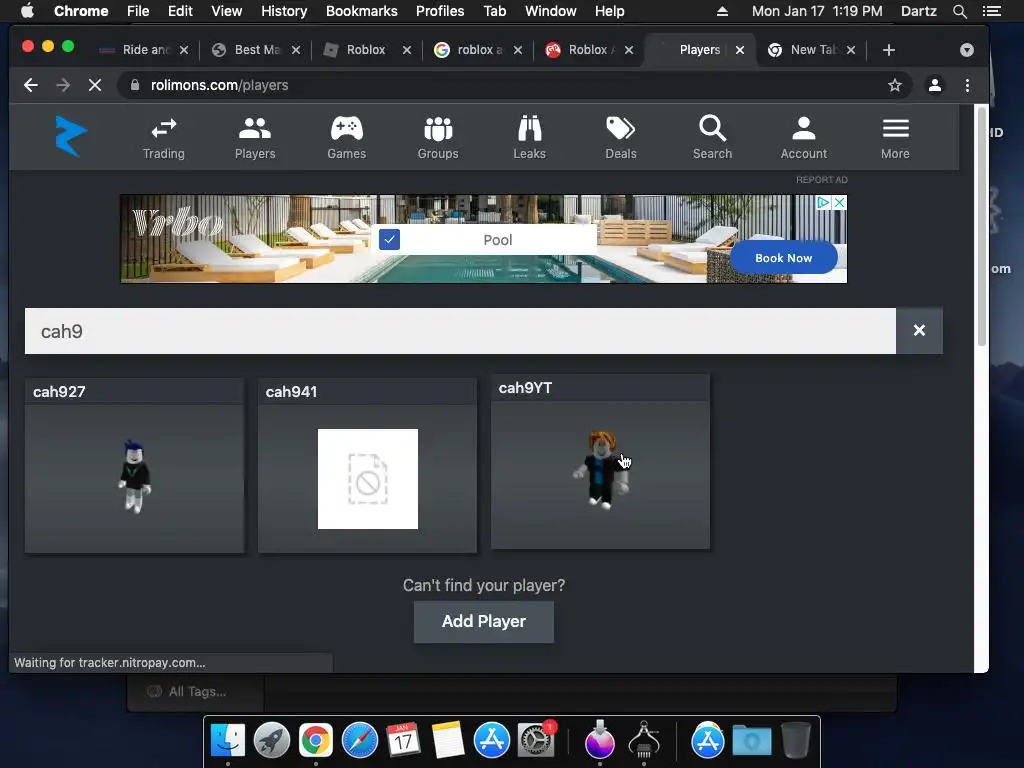Toggle the Pool checkbox in ad
1024x768 pixels.
coord(389,240)
